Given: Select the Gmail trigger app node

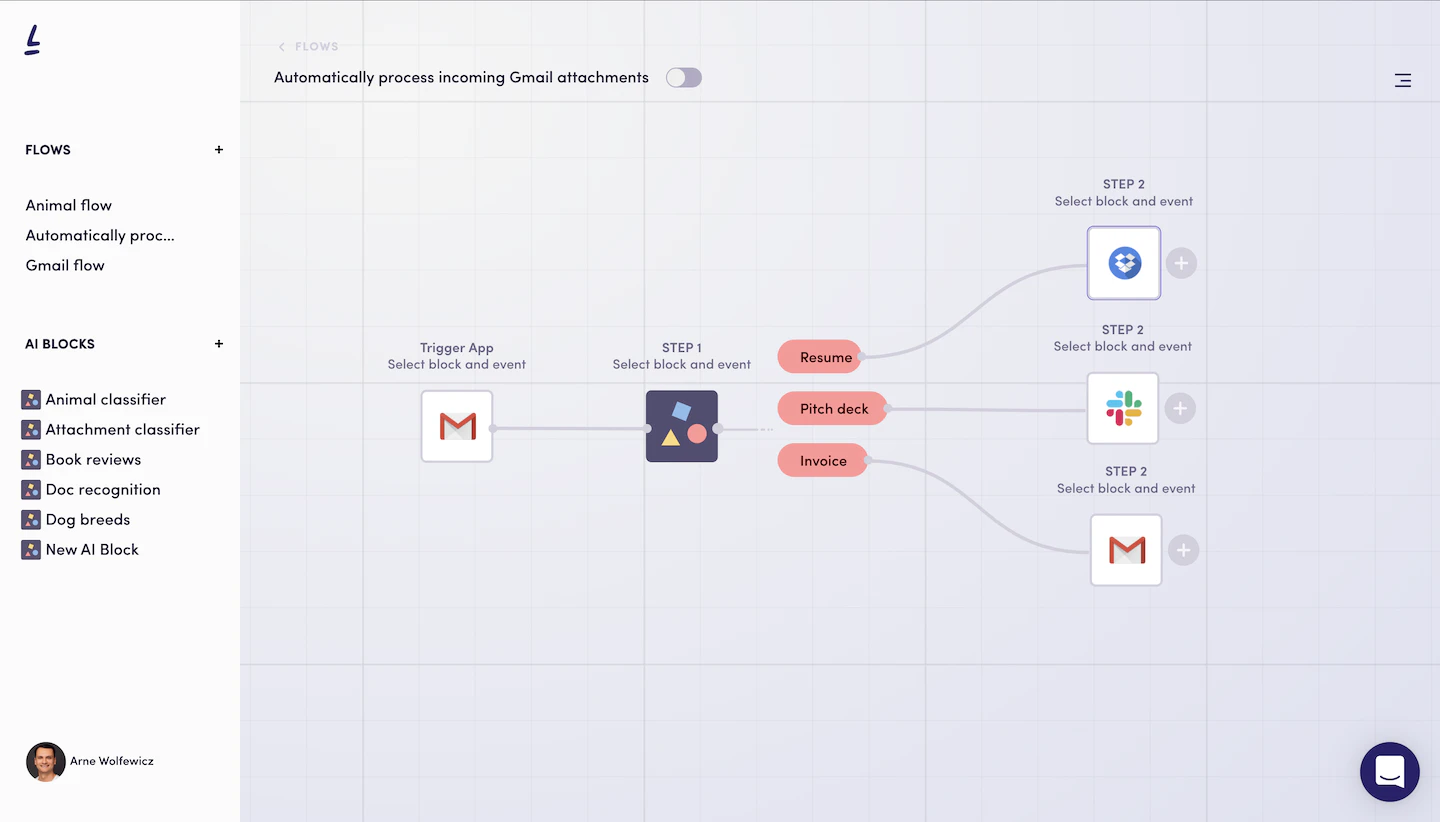Looking at the screenshot, I should point(456,427).
